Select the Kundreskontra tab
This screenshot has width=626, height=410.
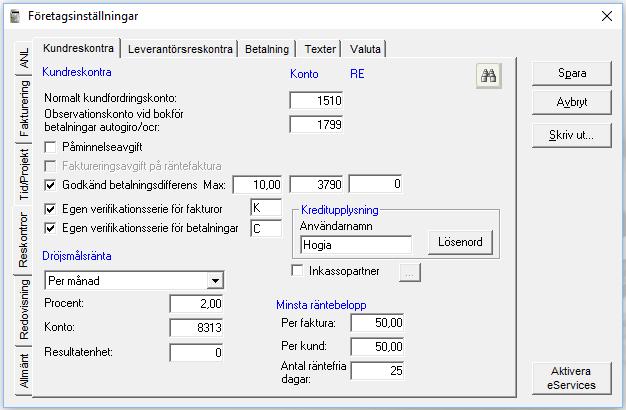tap(78, 48)
